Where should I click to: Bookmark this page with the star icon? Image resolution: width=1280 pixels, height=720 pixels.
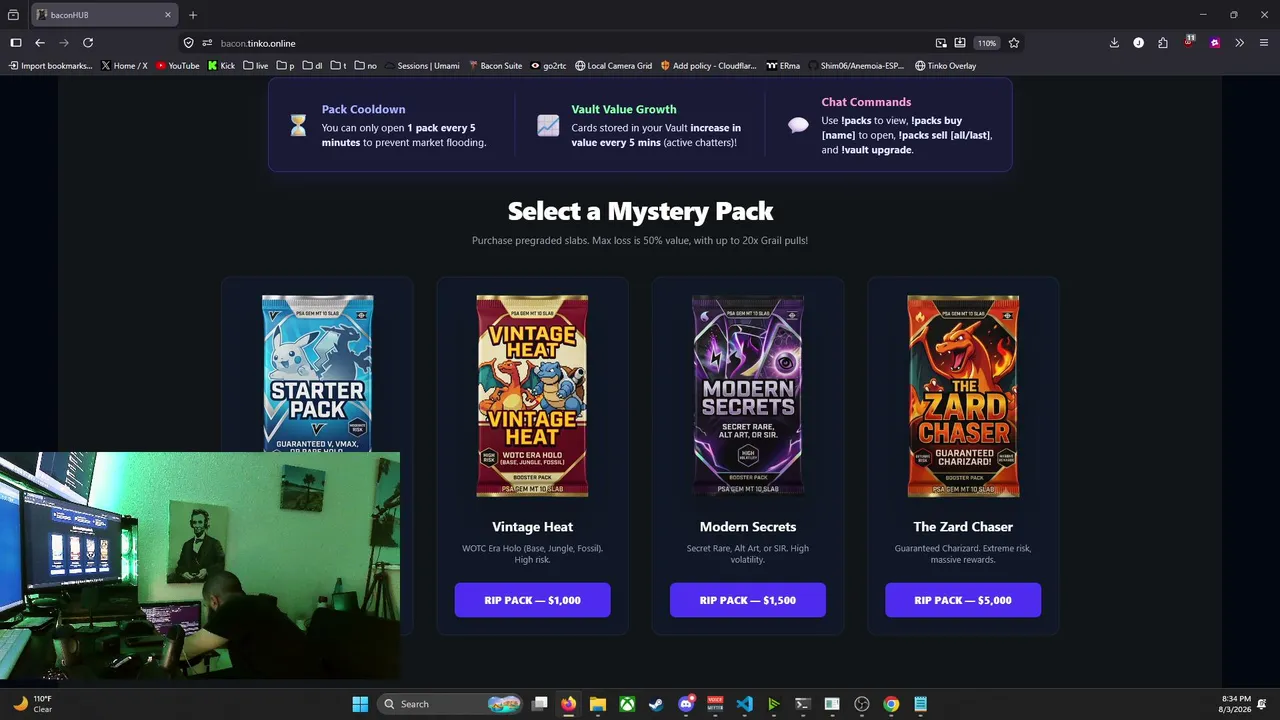(1014, 43)
